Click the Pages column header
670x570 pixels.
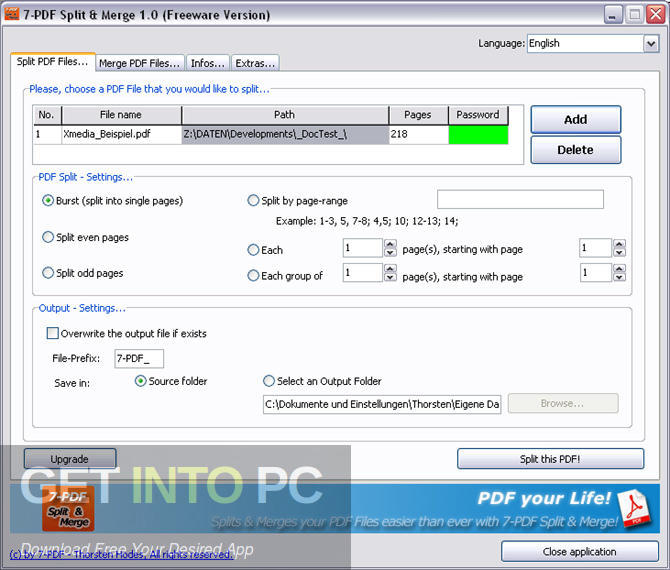pyautogui.click(x=419, y=115)
